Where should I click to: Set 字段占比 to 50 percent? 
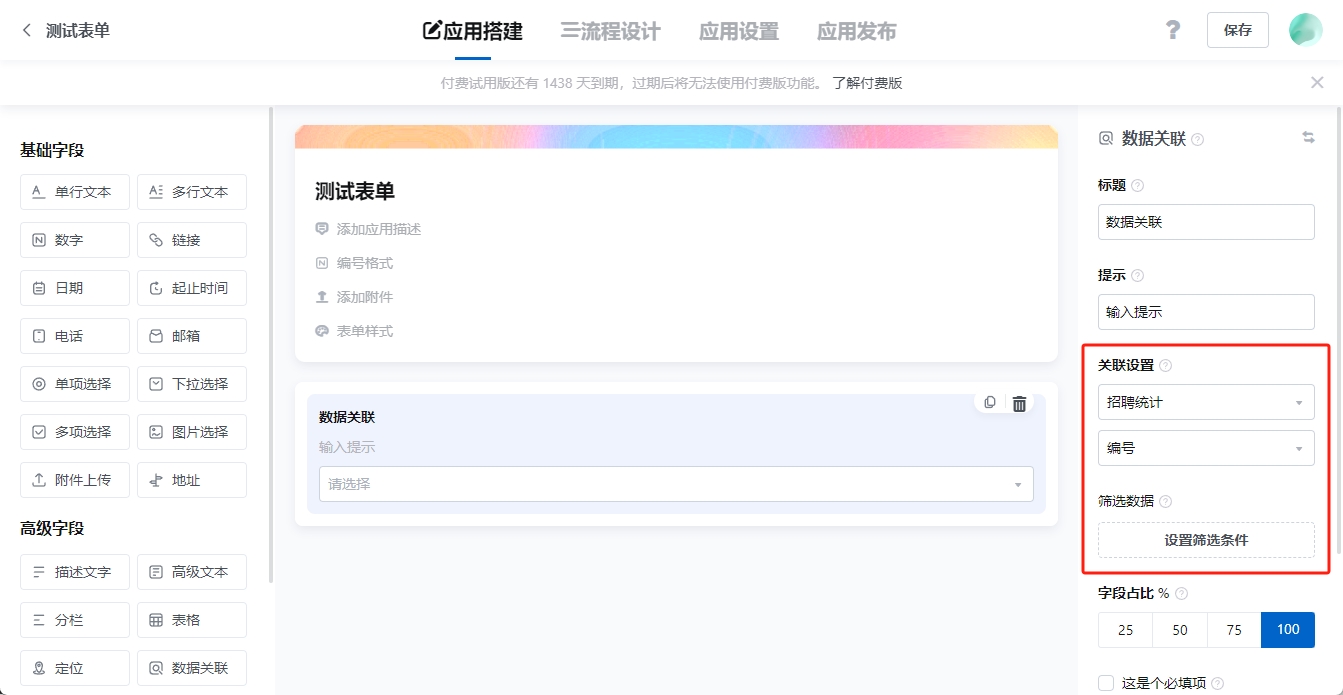click(1179, 630)
